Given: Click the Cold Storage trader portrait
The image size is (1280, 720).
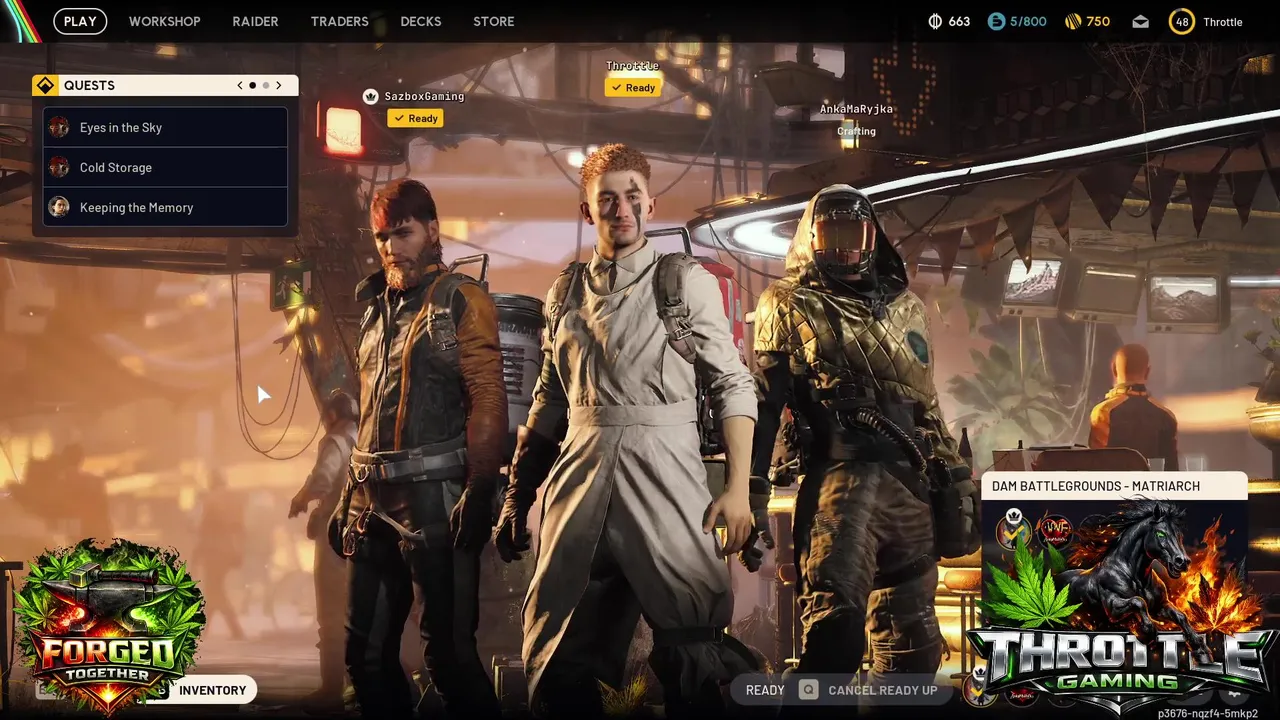Looking at the screenshot, I should click(59, 167).
